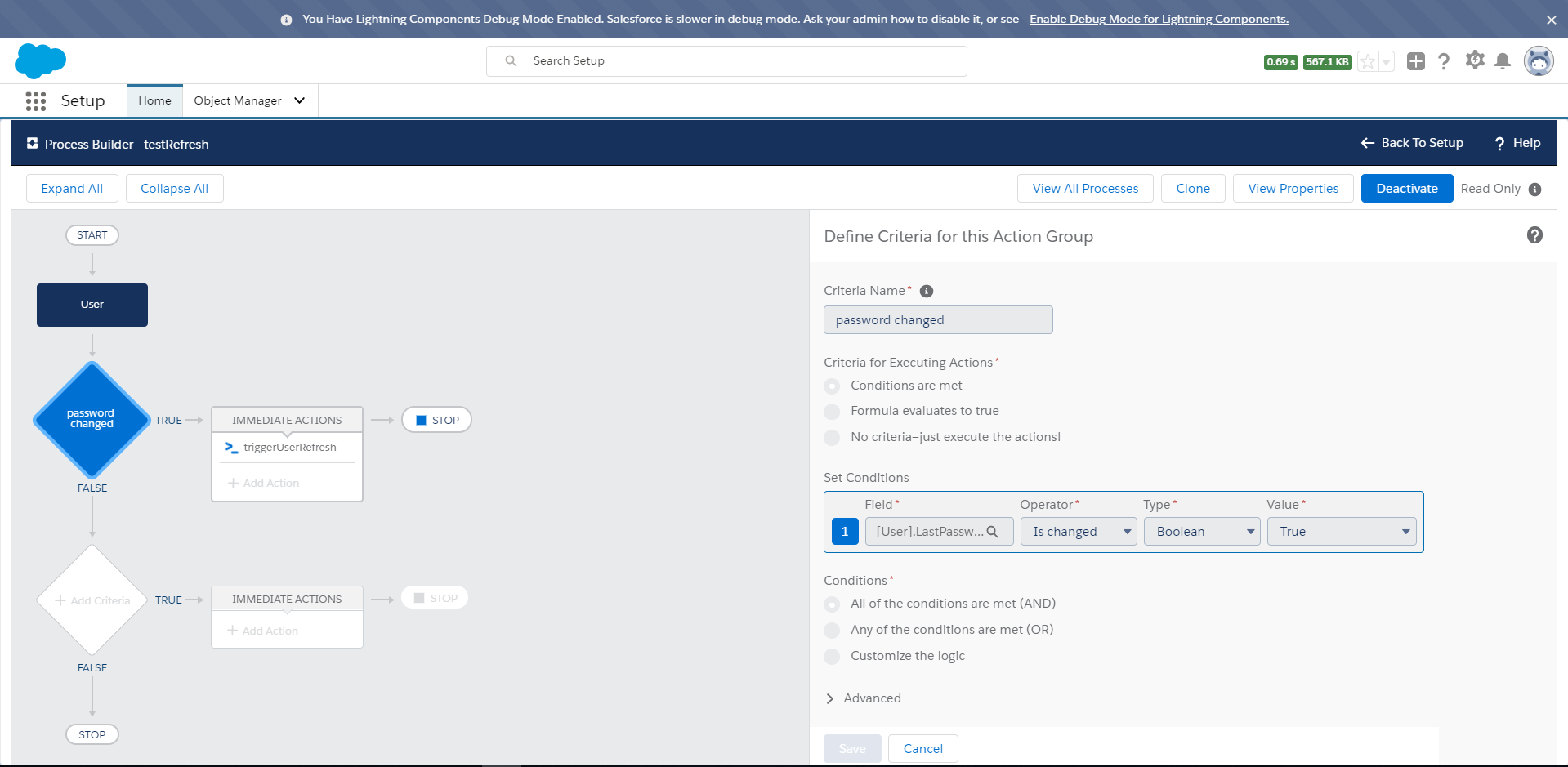Click the favorites star icon

point(1368,61)
